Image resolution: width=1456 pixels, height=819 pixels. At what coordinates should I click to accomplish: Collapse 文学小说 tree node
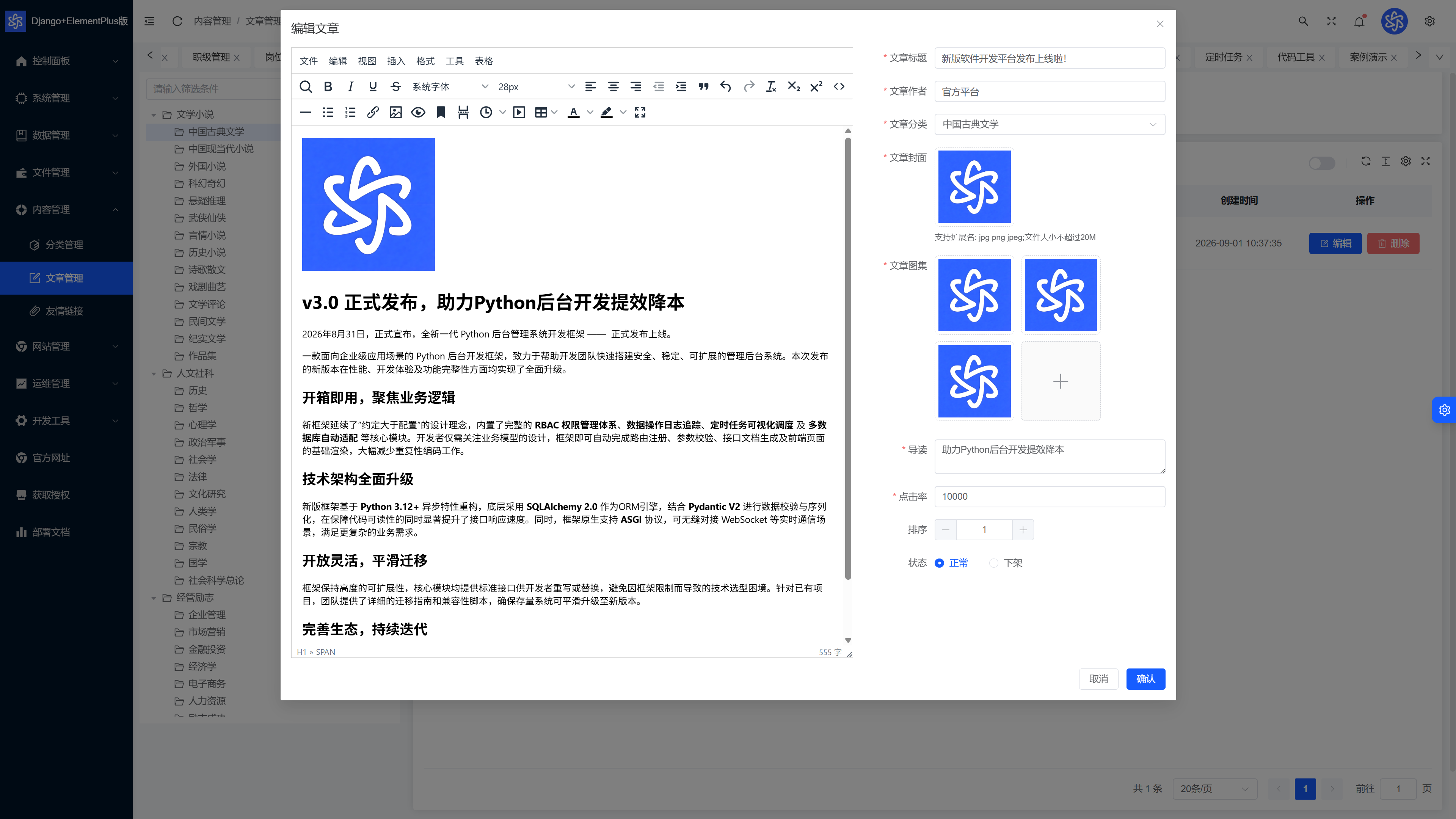154,115
